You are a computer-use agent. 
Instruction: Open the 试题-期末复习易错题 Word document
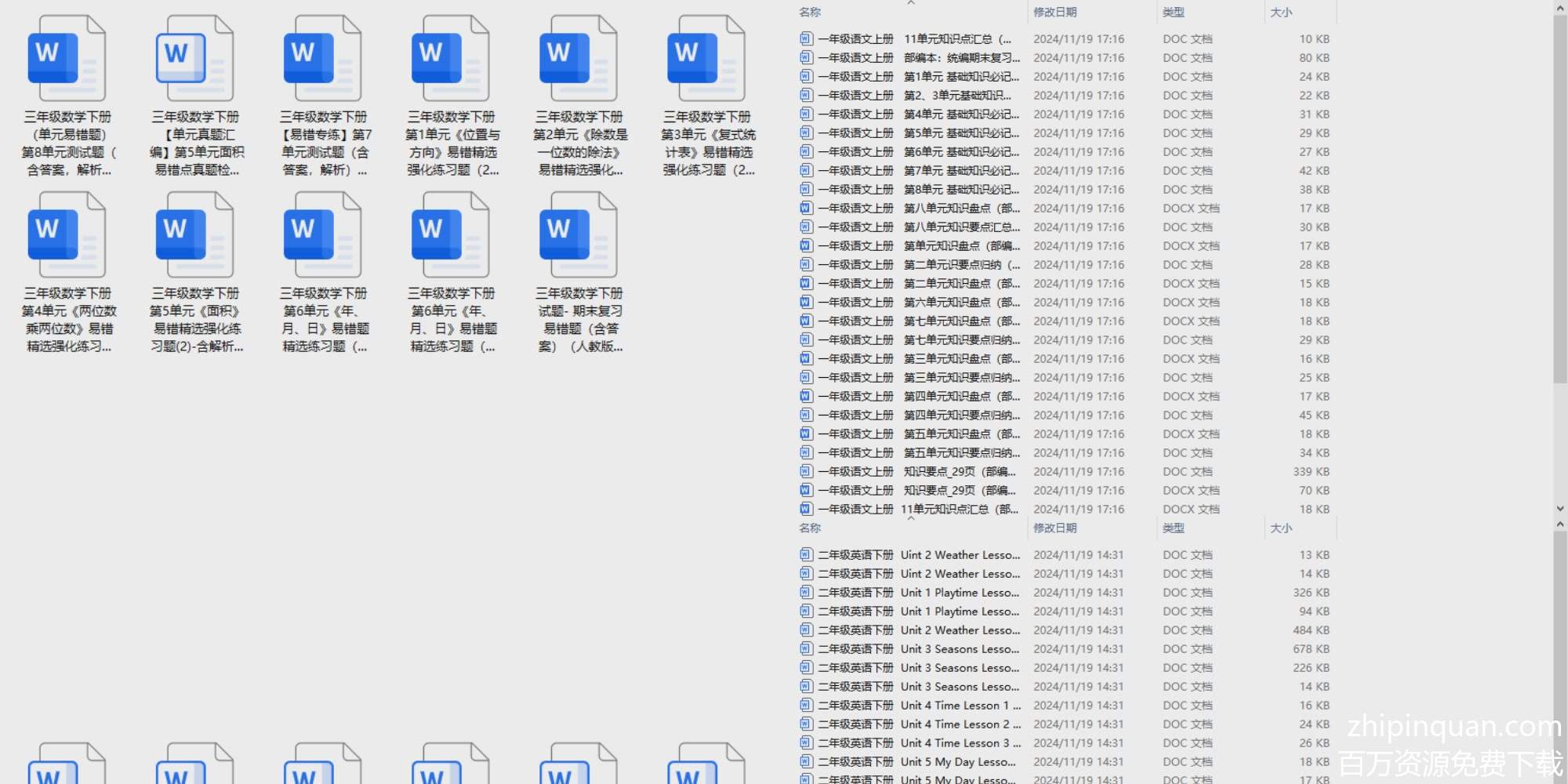579,235
